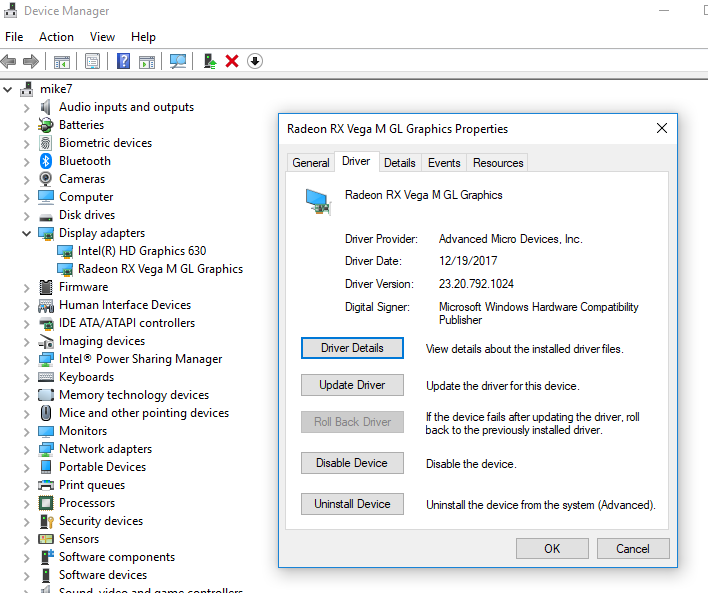This screenshot has height=593, width=708.
Task: Expand the Audio inputs and outputs category
Action: click(x=26, y=107)
